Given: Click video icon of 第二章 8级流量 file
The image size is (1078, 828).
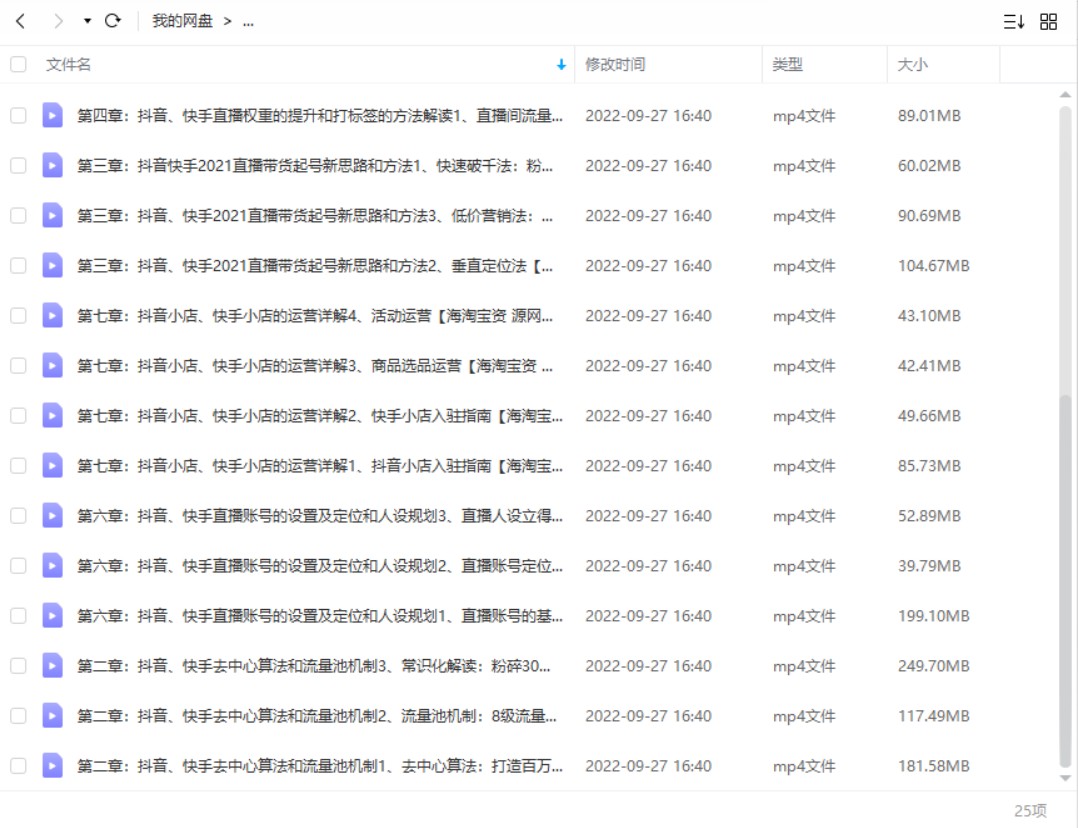Looking at the screenshot, I should (x=52, y=716).
